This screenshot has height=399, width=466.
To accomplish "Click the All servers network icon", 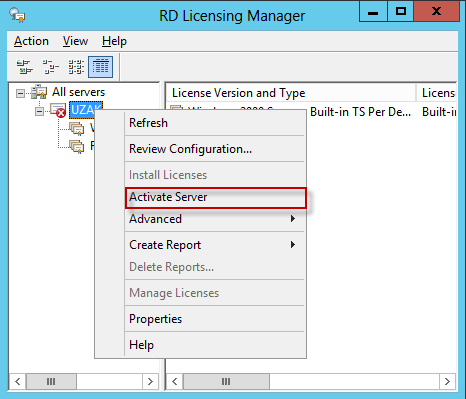I will tap(39, 92).
